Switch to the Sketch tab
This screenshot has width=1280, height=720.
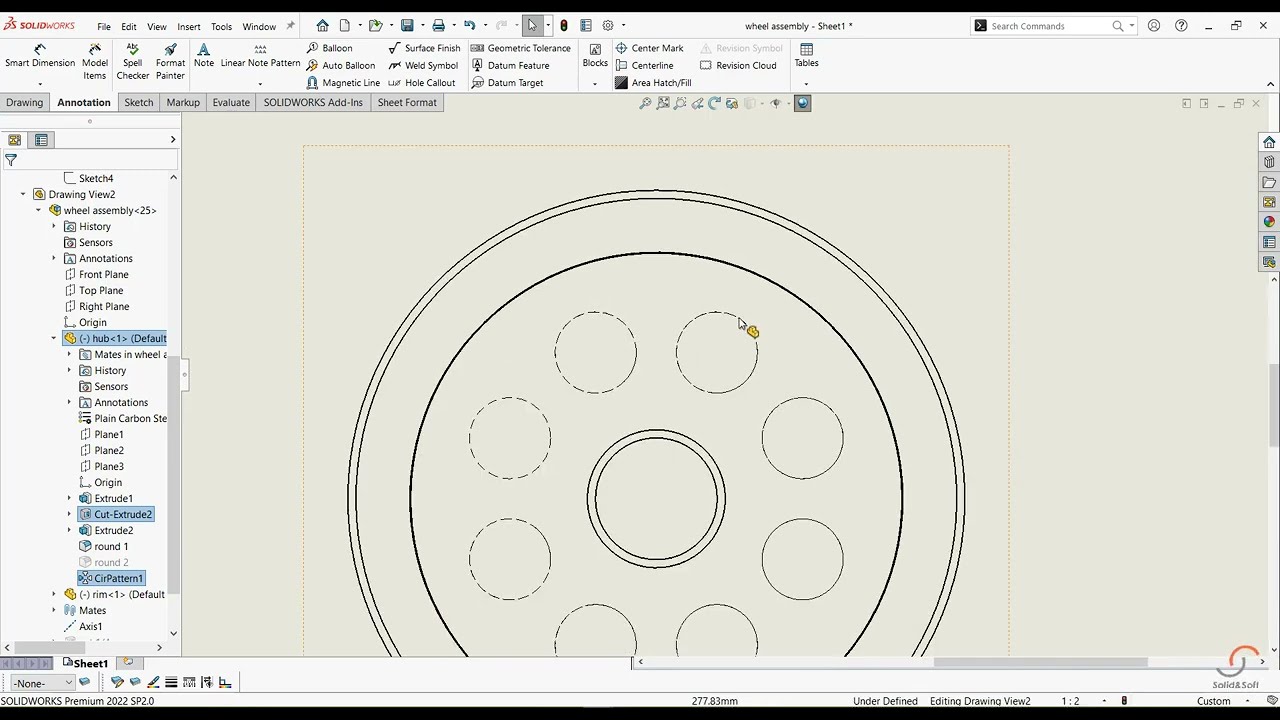(x=139, y=102)
